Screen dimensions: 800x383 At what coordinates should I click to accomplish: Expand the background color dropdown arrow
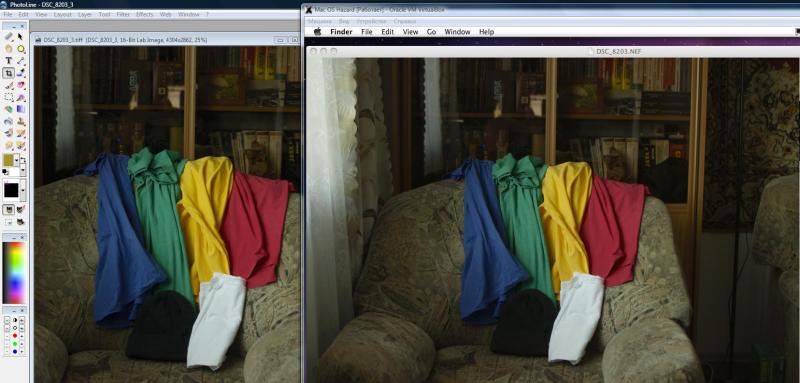tap(23, 170)
